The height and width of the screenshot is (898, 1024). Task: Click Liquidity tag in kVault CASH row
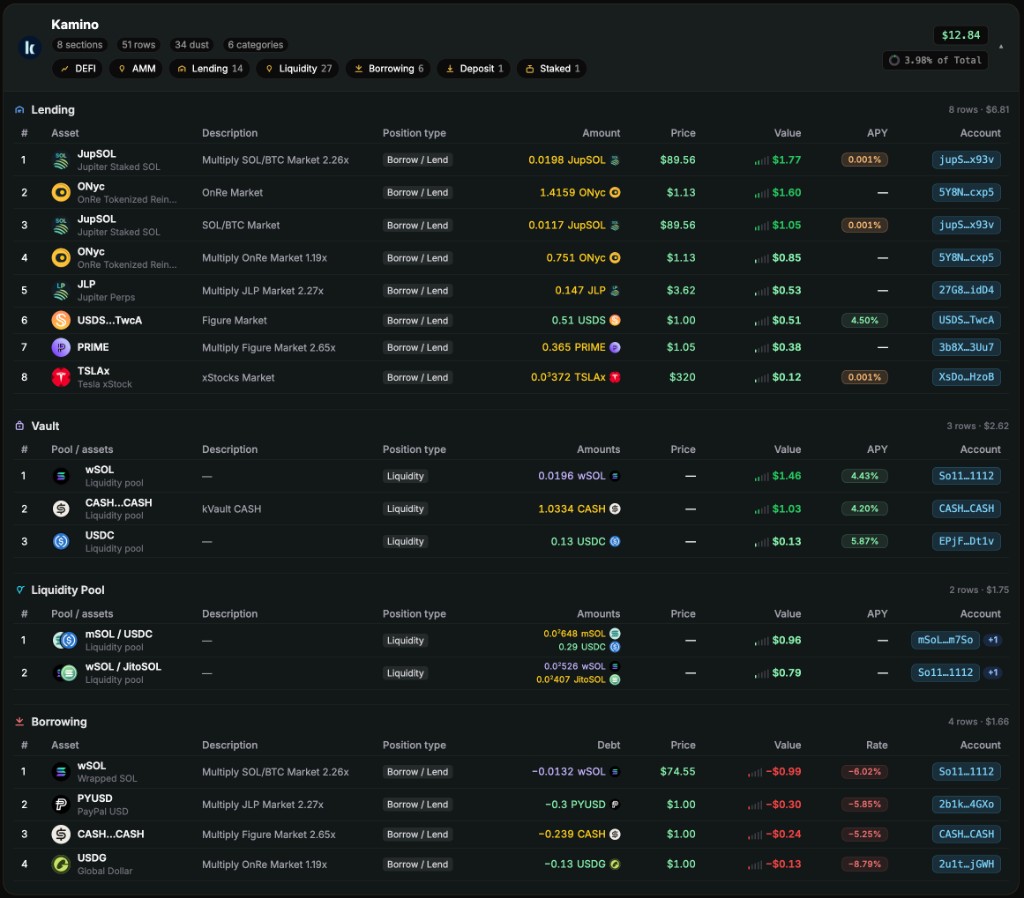(405, 509)
